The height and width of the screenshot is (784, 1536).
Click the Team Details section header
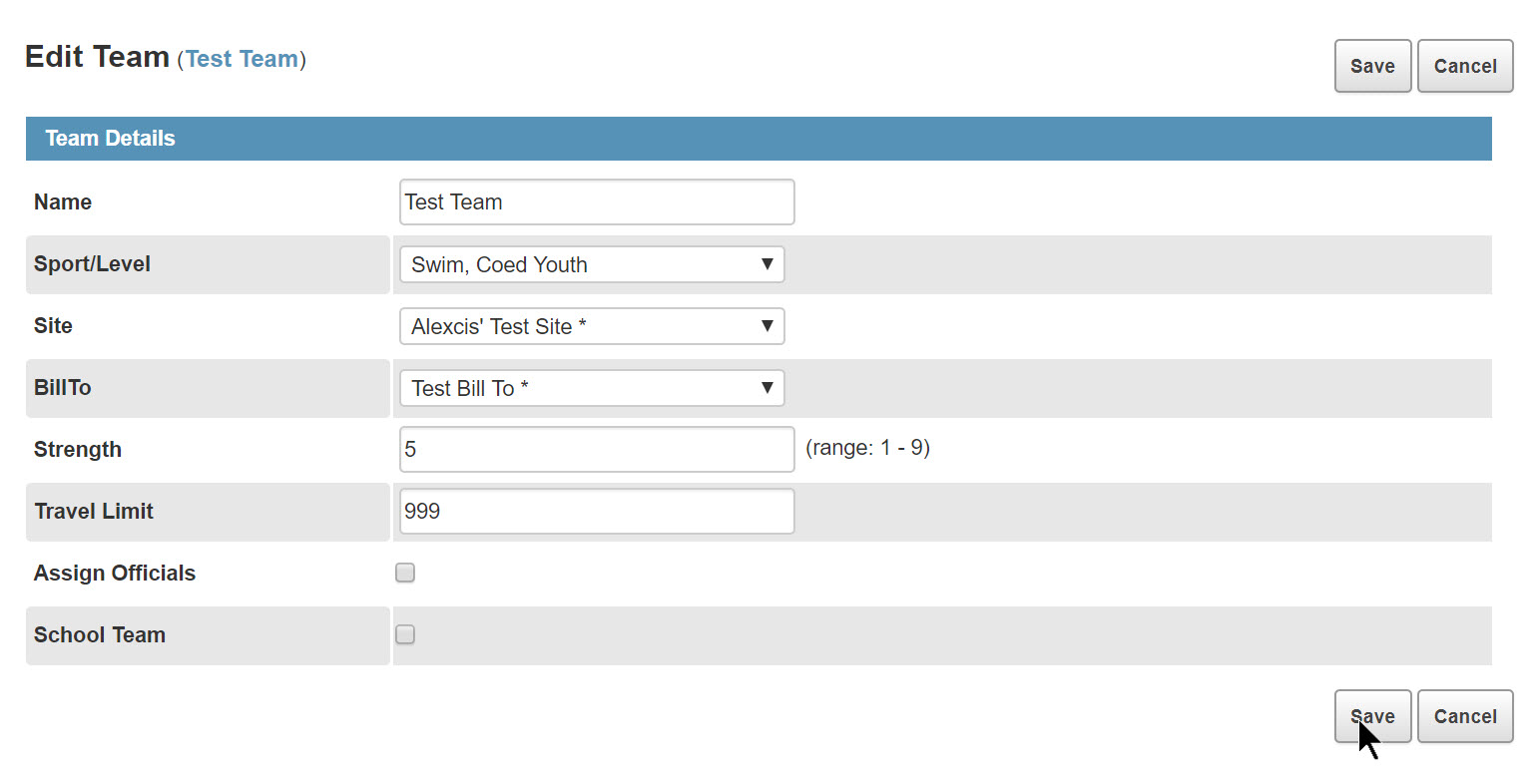[x=110, y=139]
